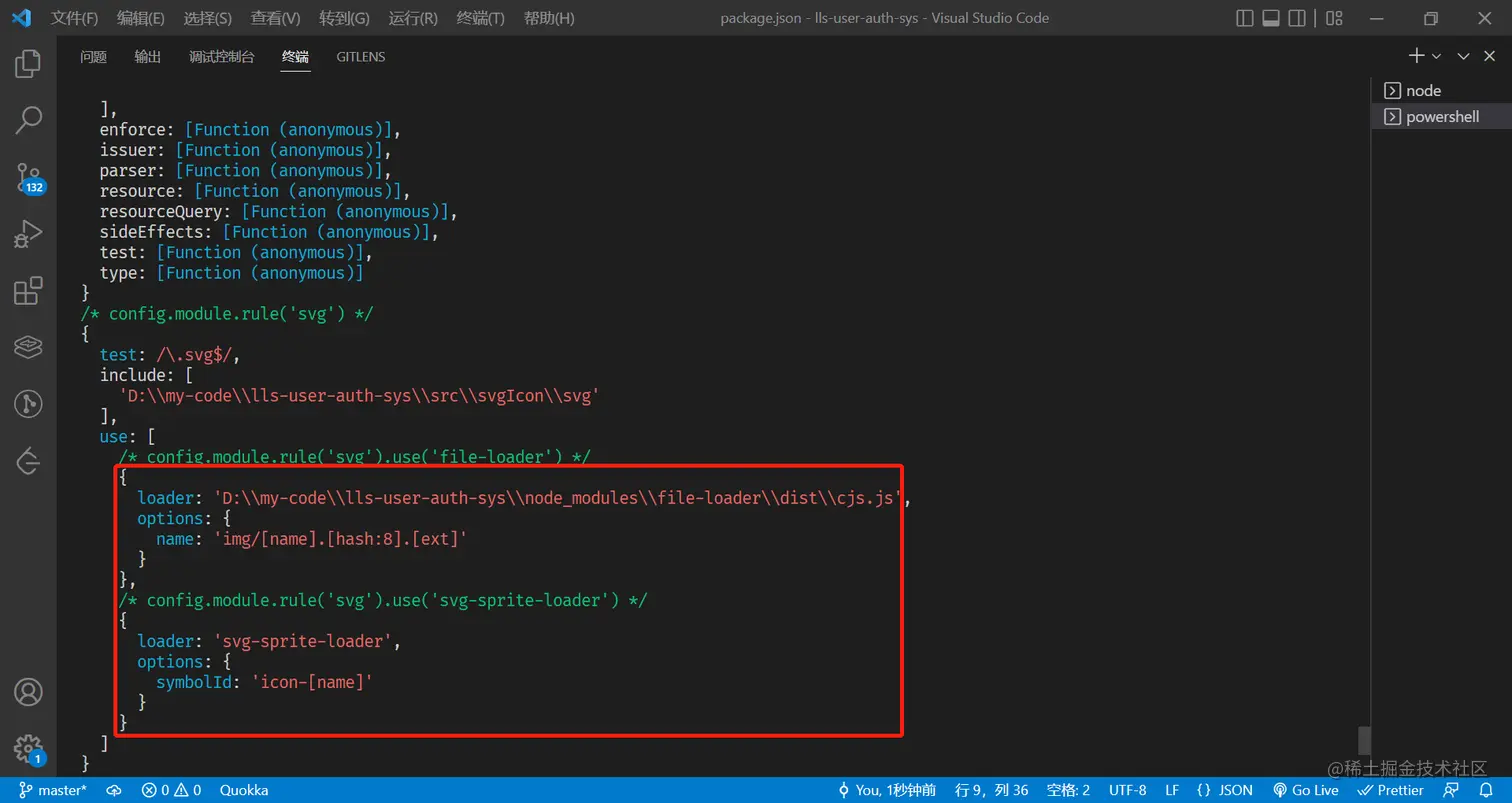Open the Search view in activity bar
Image resolution: width=1512 pixels, height=803 pixels.
28,120
